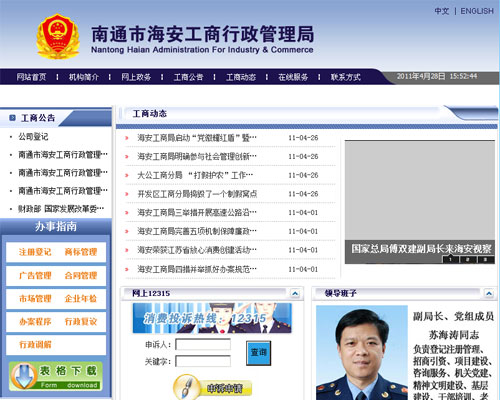Open the 联系方式 menu item
Screen dimensions: 500x400
(346, 77)
